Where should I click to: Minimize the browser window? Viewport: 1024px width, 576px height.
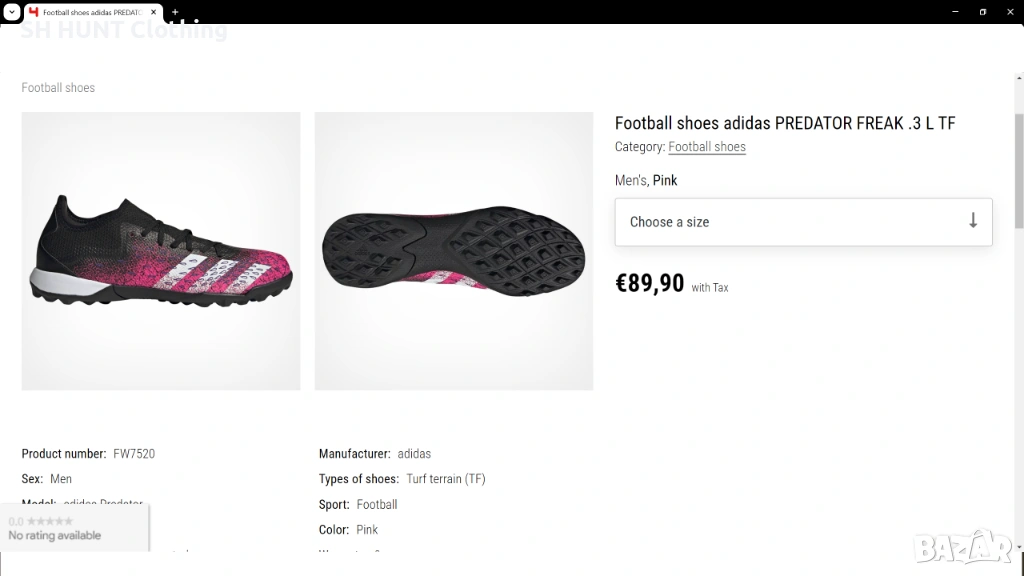[956, 12]
